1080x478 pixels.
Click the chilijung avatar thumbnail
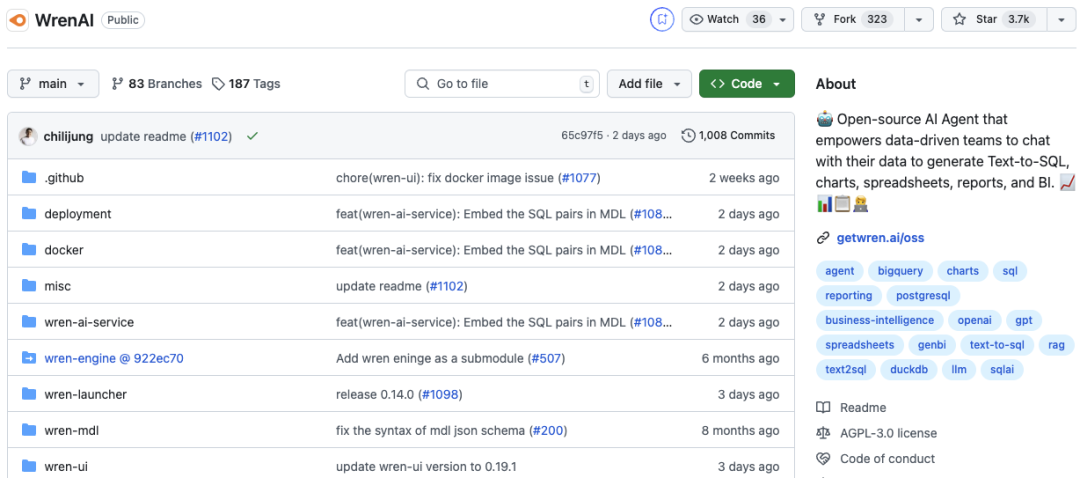tap(28, 136)
